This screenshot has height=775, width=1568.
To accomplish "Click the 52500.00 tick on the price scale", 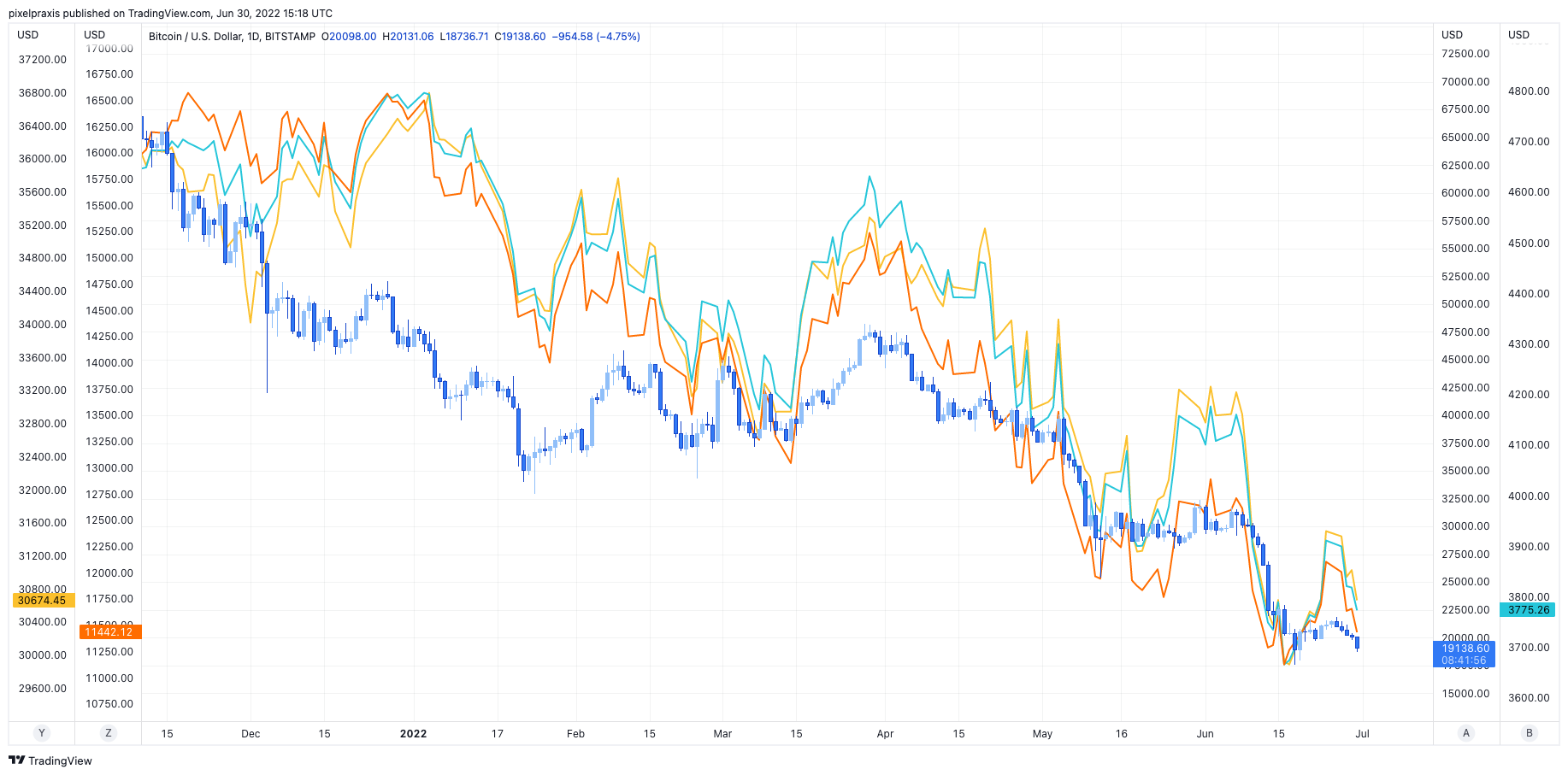I will pyautogui.click(x=1465, y=277).
